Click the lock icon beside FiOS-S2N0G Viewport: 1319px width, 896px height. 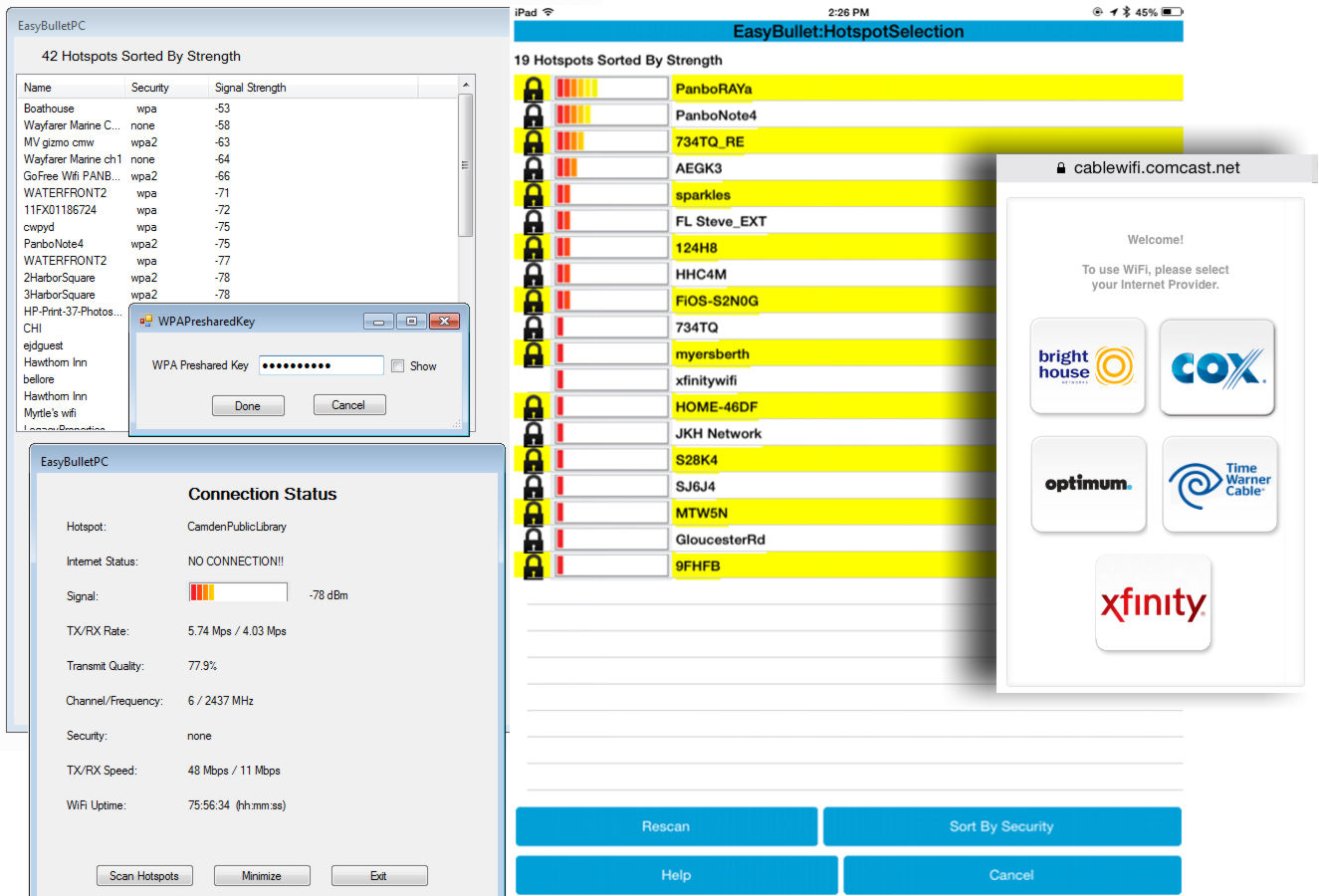pyautogui.click(x=534, y=301)
